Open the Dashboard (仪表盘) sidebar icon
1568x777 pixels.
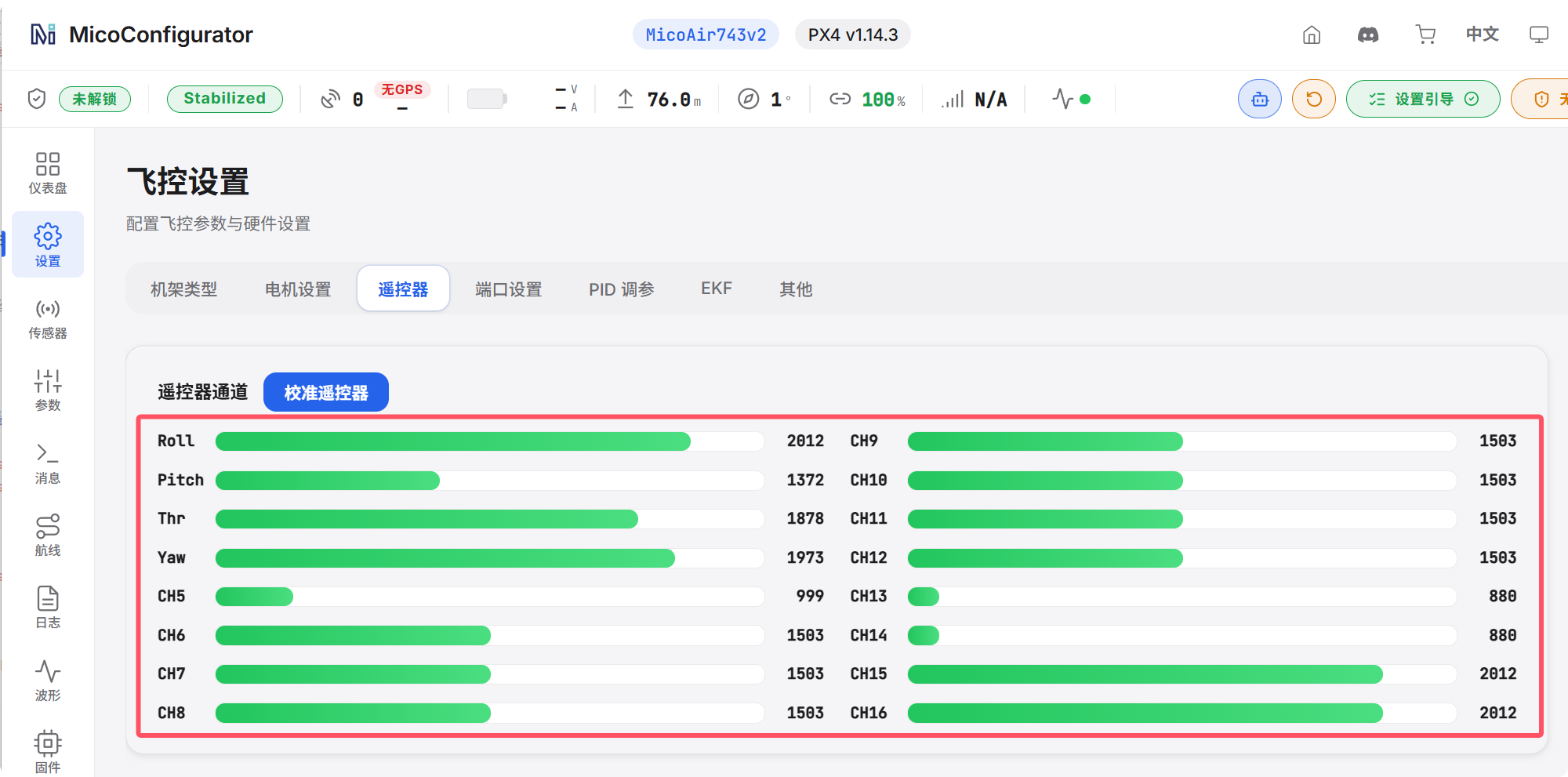pyautogui.click(x=48, y=172)
